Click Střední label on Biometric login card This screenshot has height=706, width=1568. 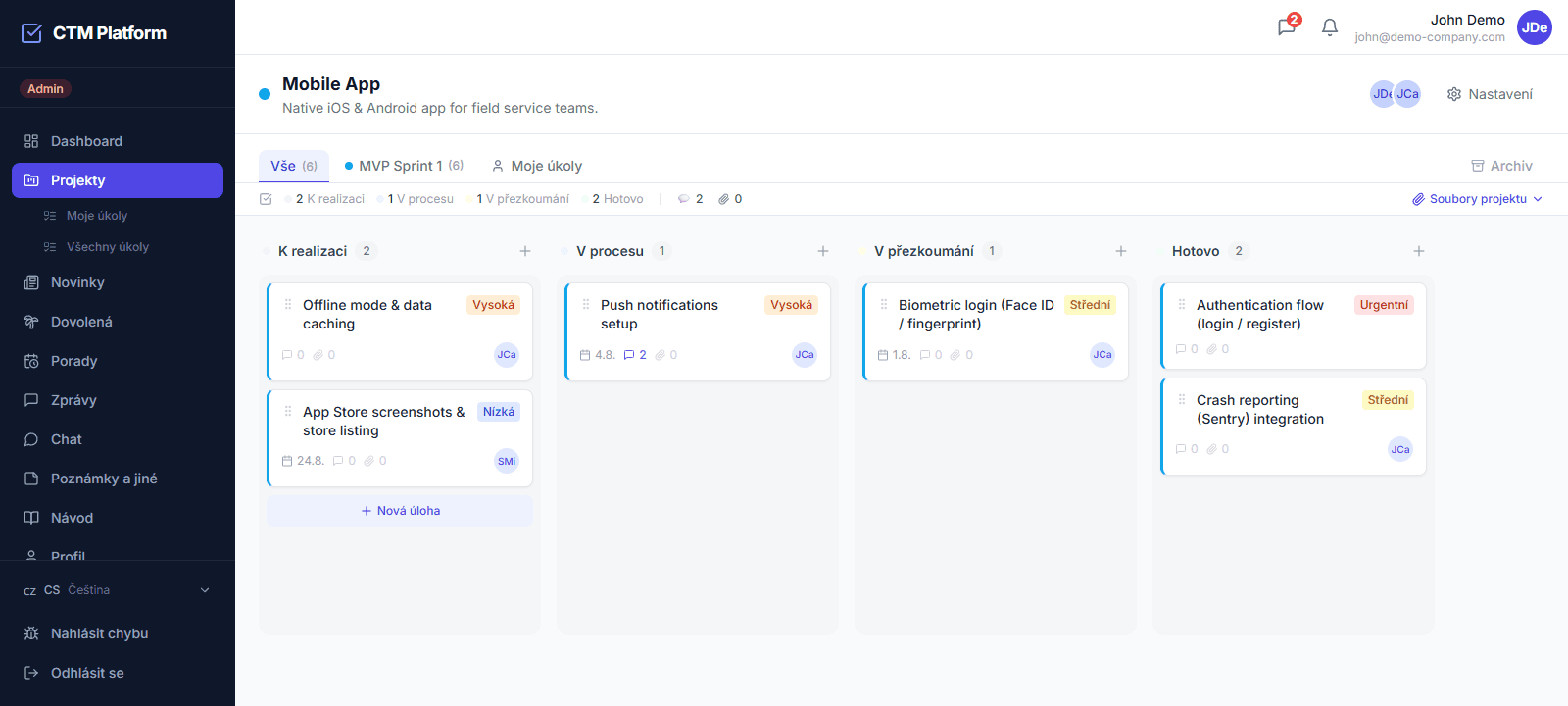[1090, 305]
